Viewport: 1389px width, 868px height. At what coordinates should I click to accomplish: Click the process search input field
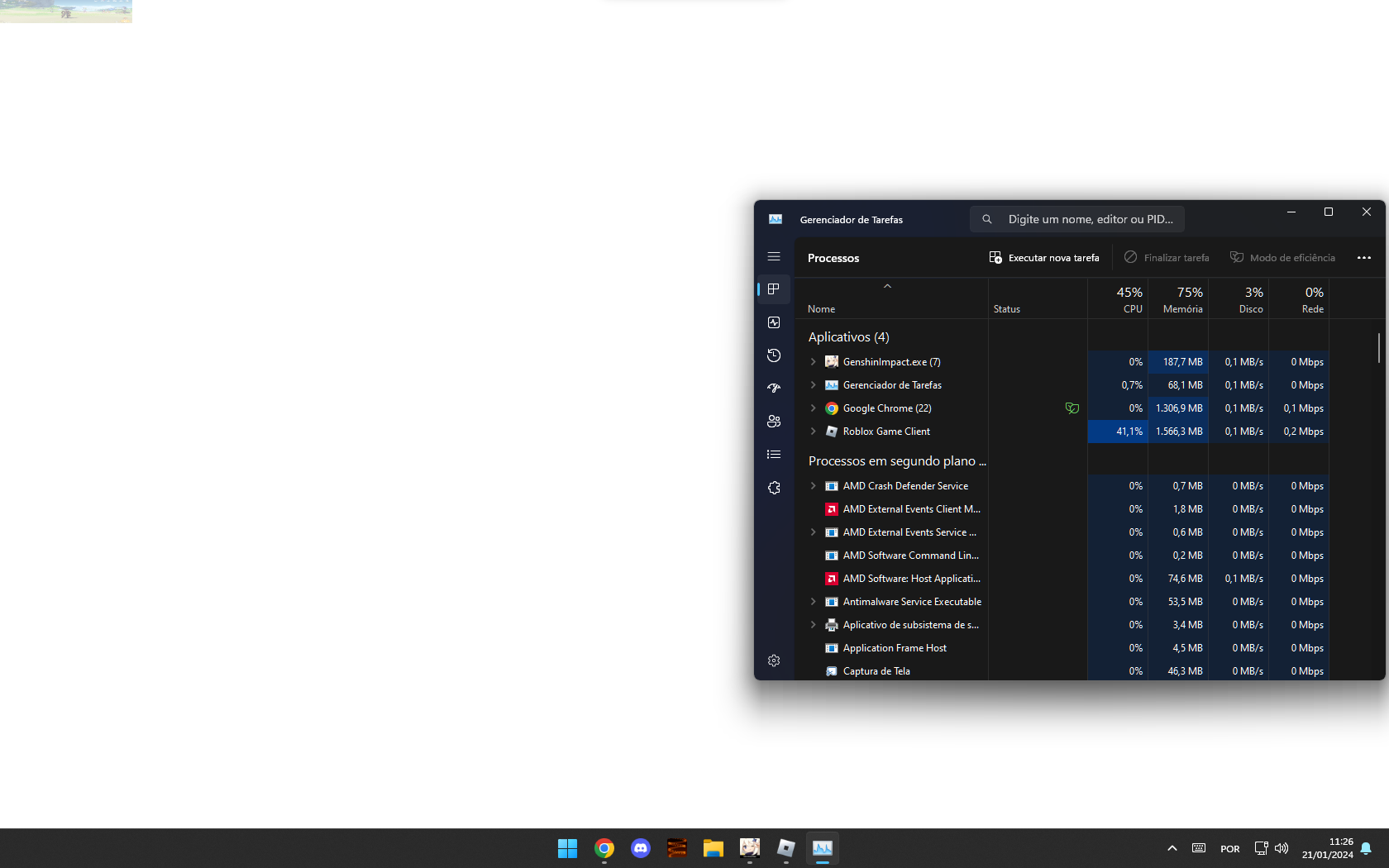pos(1077,219)
